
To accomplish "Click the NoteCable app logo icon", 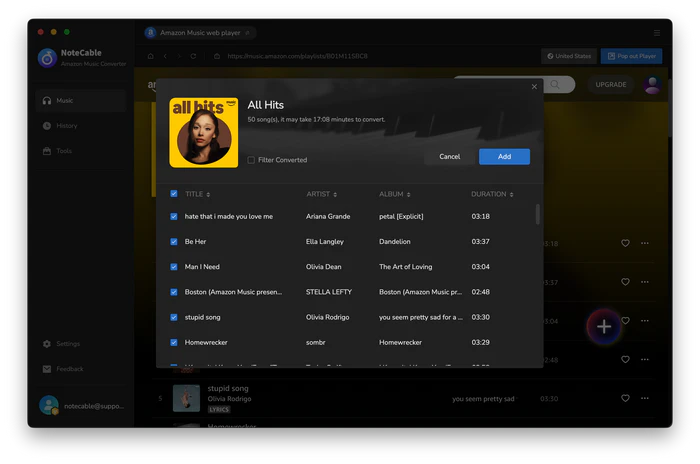I will [x=47, y=58].
